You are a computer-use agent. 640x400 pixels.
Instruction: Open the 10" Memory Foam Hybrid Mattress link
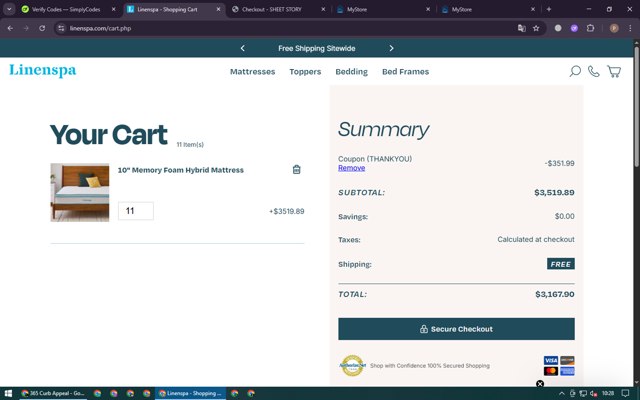[180, 170]
